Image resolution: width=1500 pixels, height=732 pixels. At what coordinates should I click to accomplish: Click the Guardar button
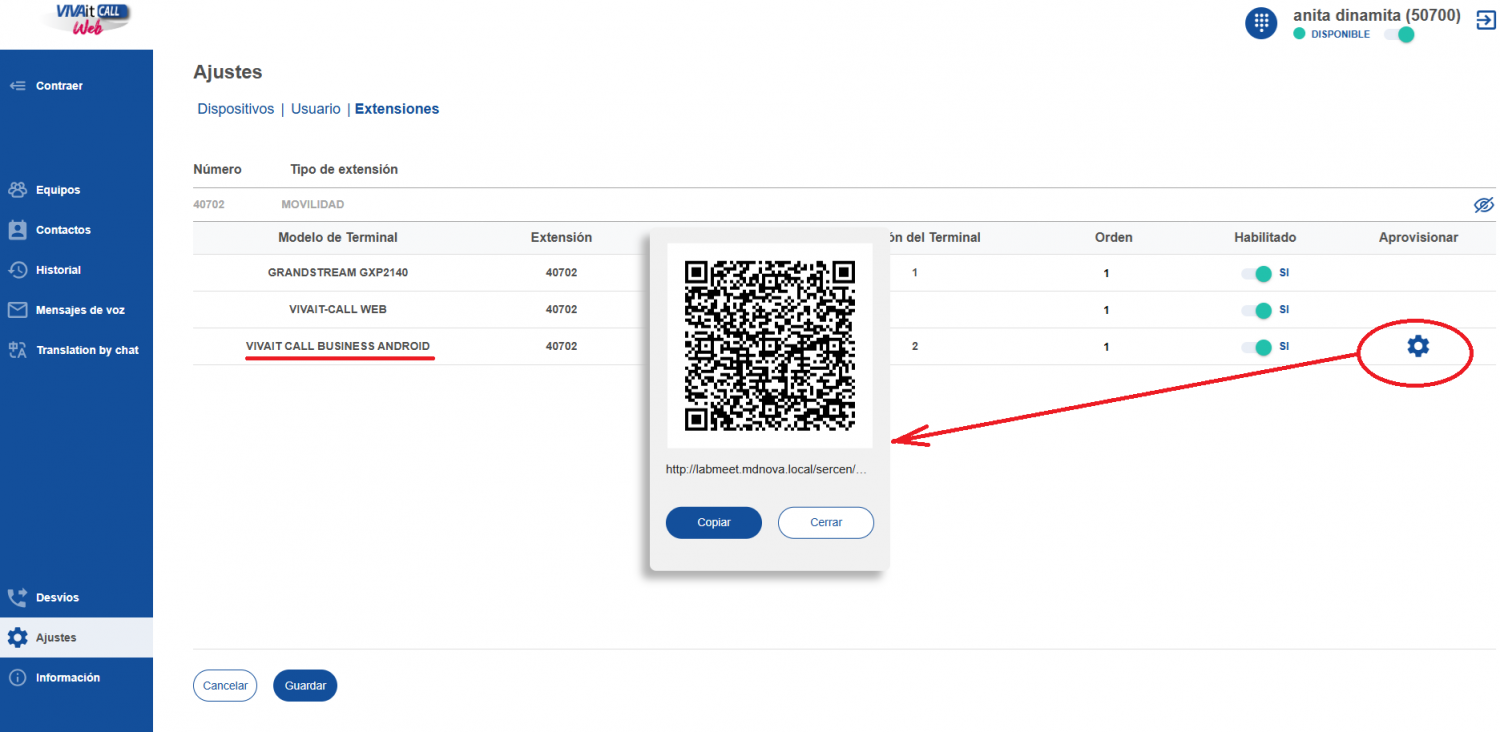click(x=305, y=686)
